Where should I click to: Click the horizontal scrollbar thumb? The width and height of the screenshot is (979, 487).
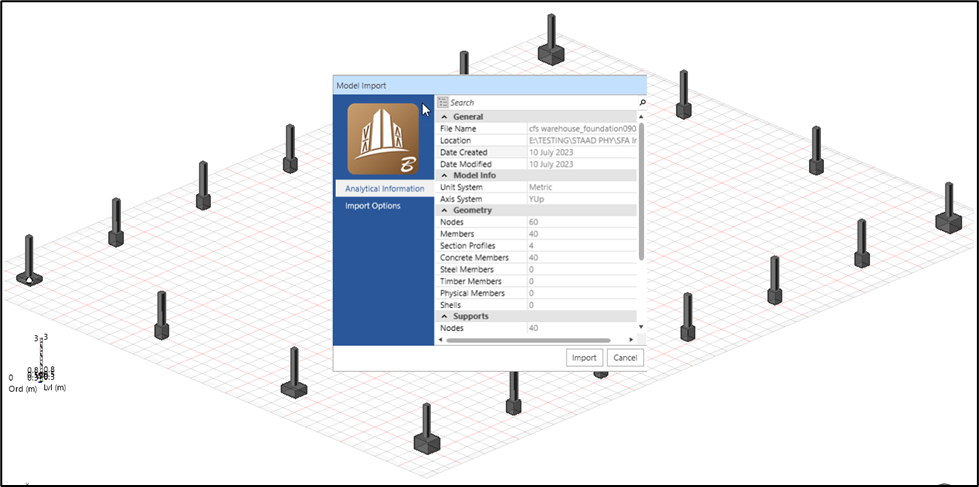528,340
